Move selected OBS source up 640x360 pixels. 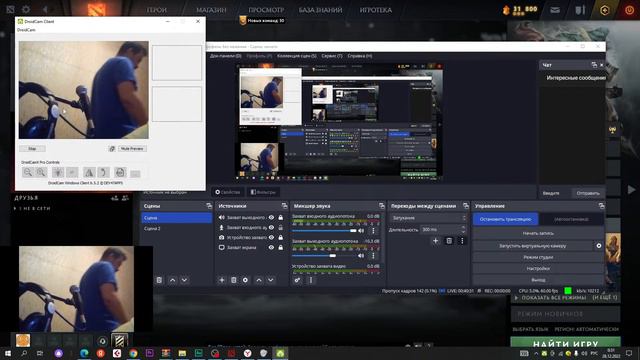click(259, 280)
